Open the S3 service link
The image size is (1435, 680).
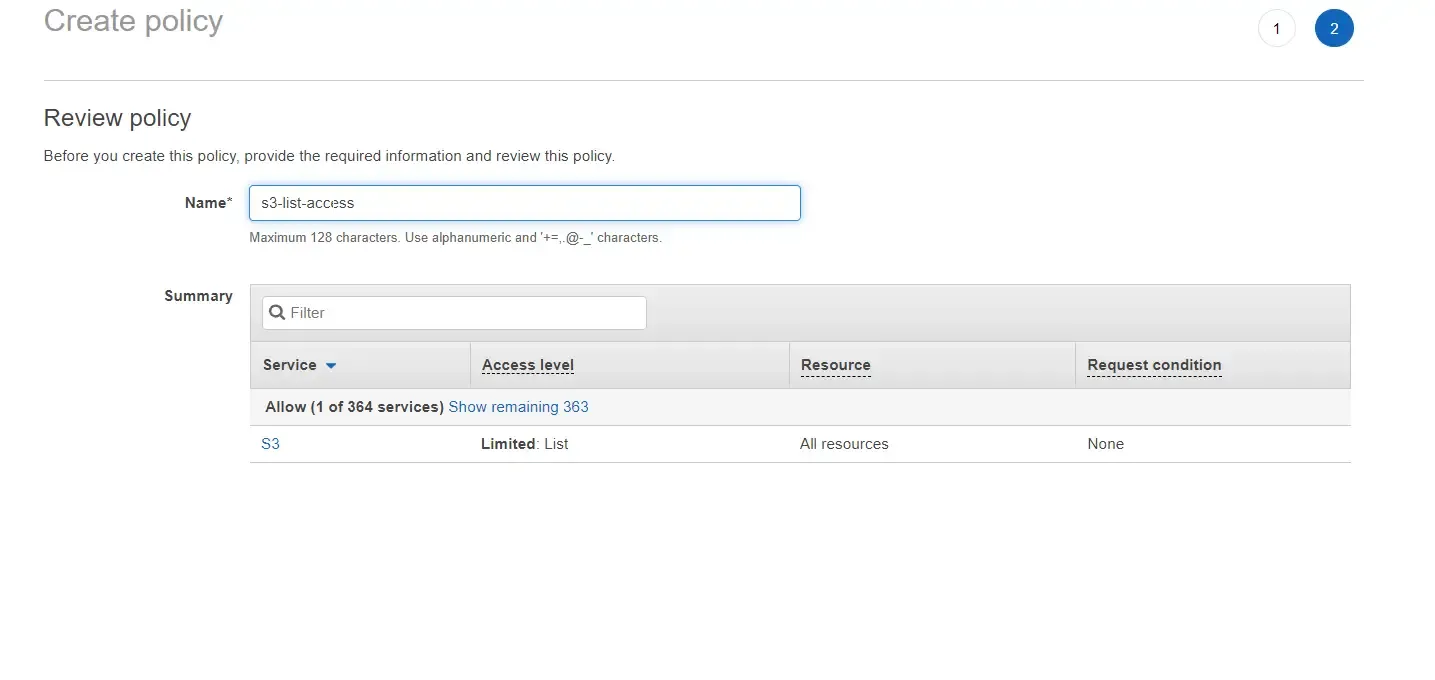pyautogui.click(x=270, y=443)
